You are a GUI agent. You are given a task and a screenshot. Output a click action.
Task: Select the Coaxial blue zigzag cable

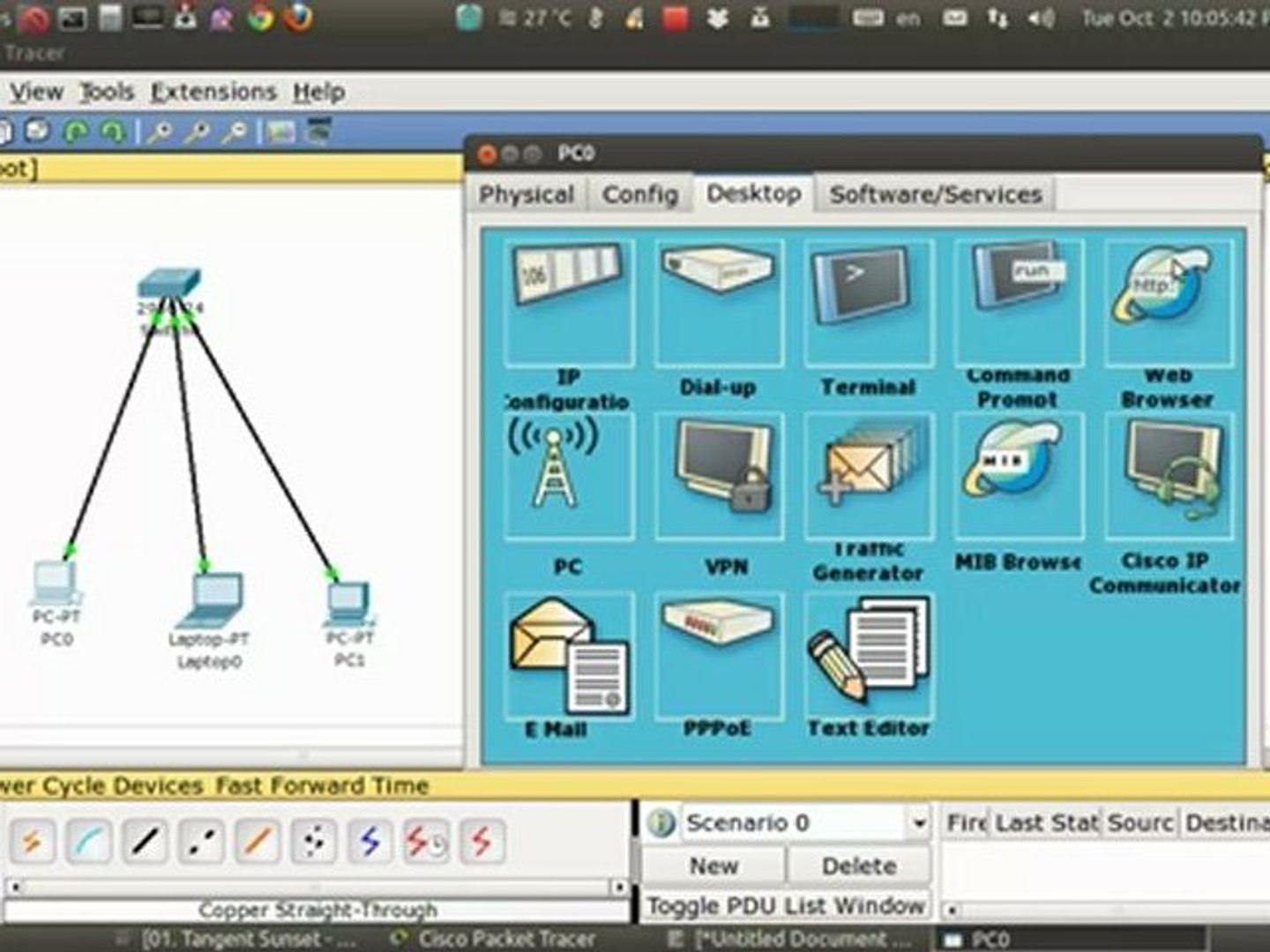pyautogui.click(x=370, y=842)
